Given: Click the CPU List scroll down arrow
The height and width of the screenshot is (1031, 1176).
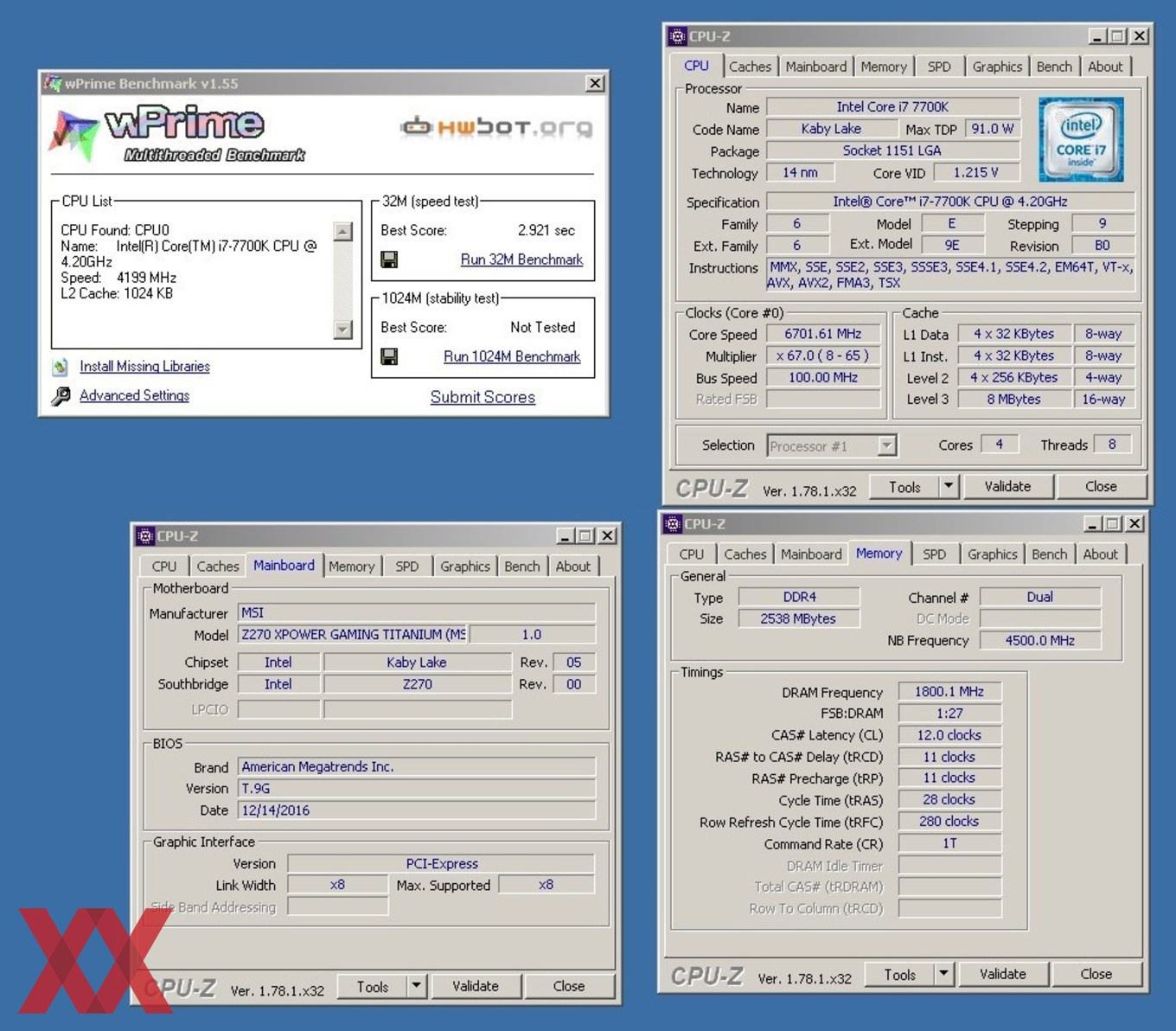Looking at the screenshot, I should coord(343,330).
